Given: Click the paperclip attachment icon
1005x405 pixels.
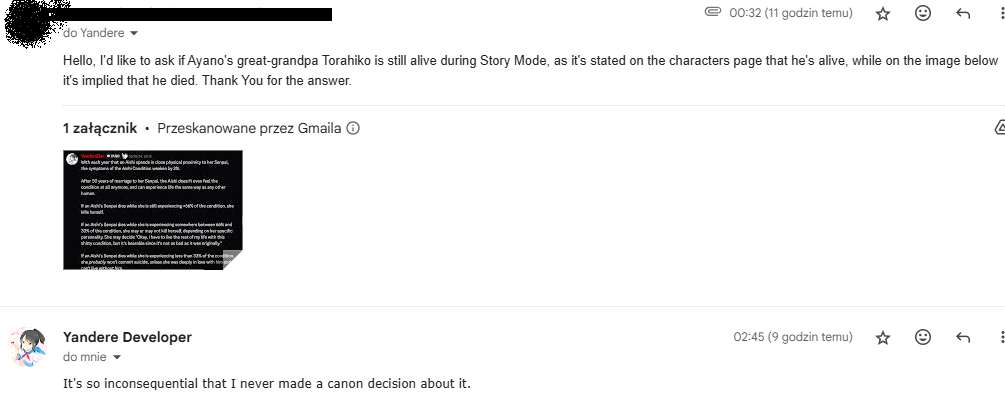Looking at the screenshot, I should click(x=713, y=13).
